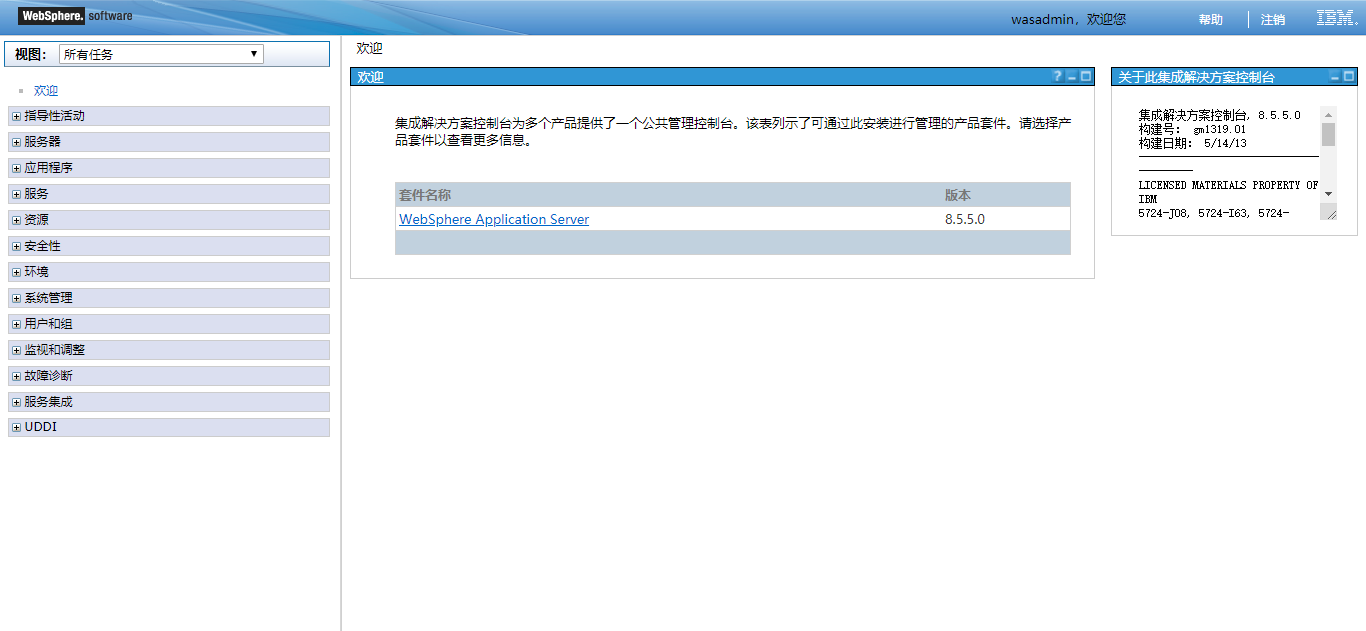This screenshot has height=631, width=1366.
Task: Click the 套件名称 column header
Action: point(425,195)
